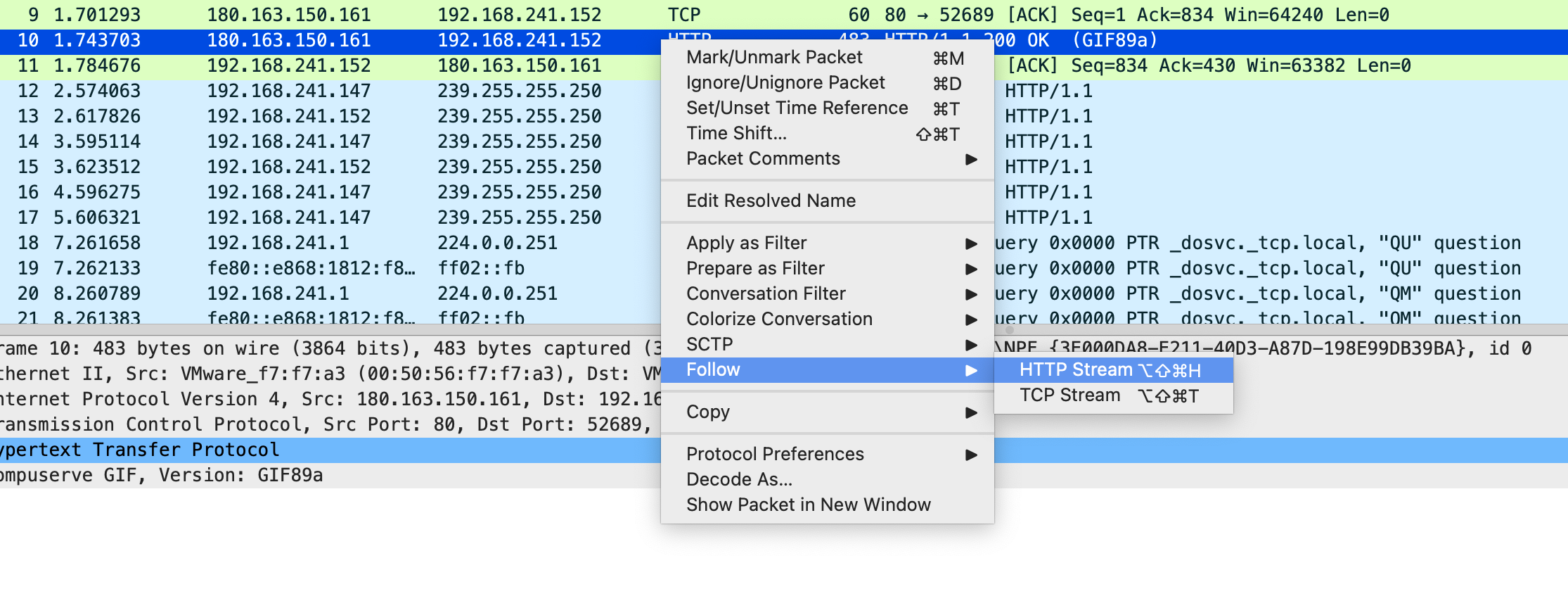The image size is (1568, 608).
Task: Choose Set/Unset Time Reference
Action: coord(797,108)
